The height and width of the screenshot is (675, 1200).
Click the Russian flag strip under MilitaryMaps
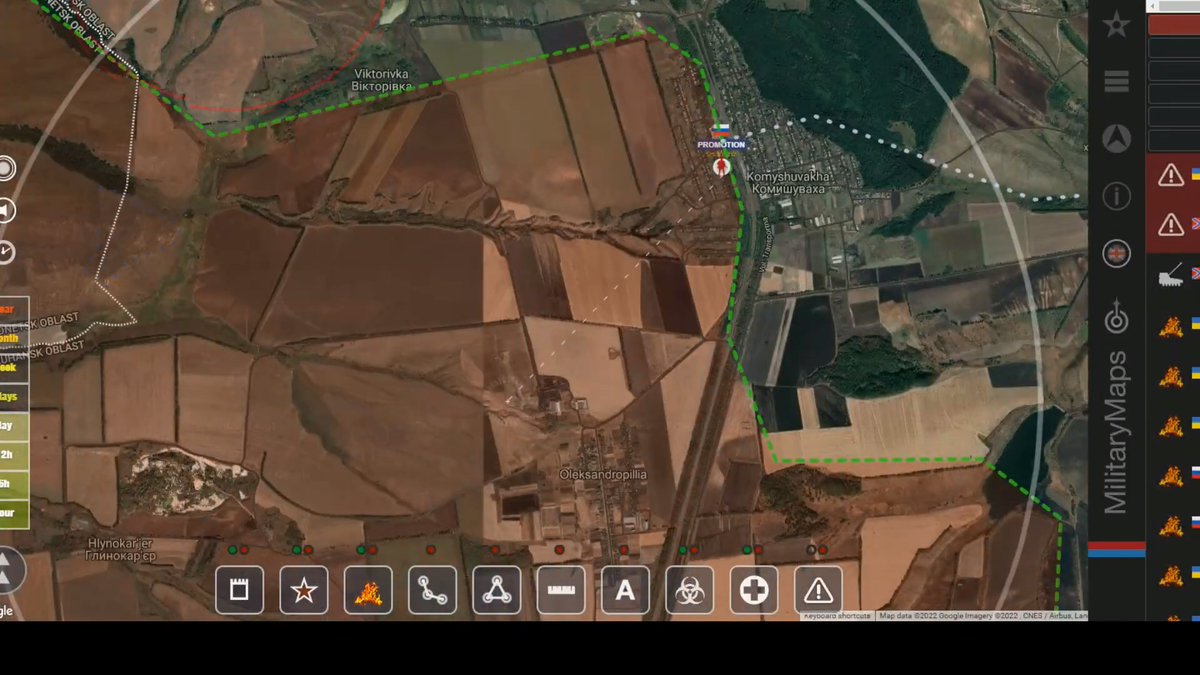click(1116, 550)
